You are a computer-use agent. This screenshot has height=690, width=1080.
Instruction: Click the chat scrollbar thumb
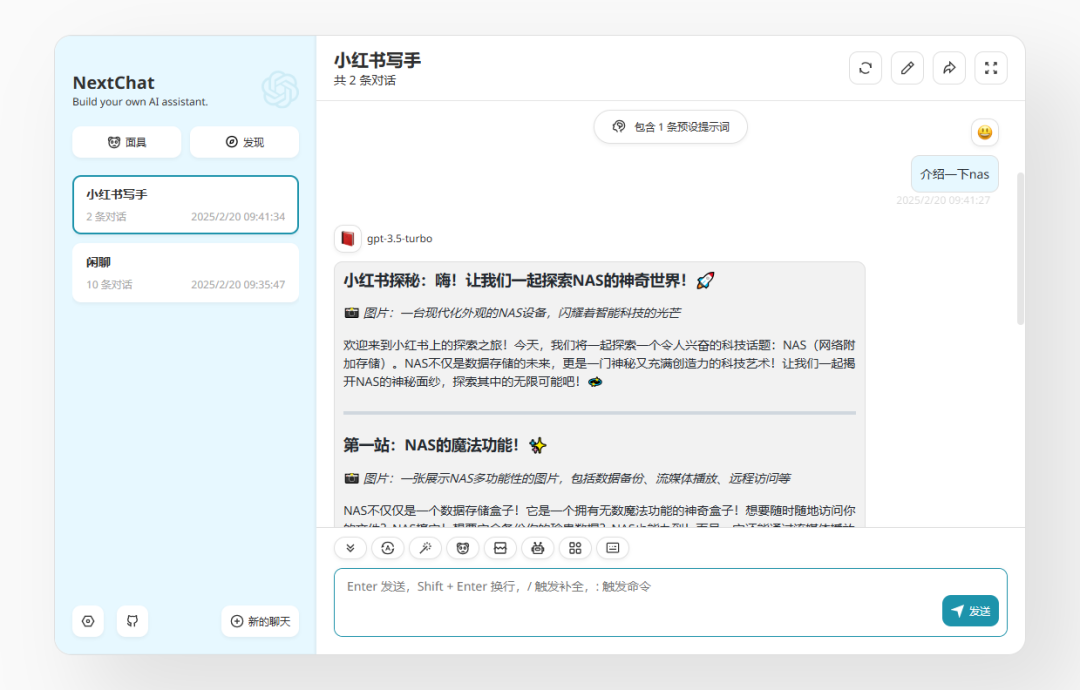click(1020, 248)
